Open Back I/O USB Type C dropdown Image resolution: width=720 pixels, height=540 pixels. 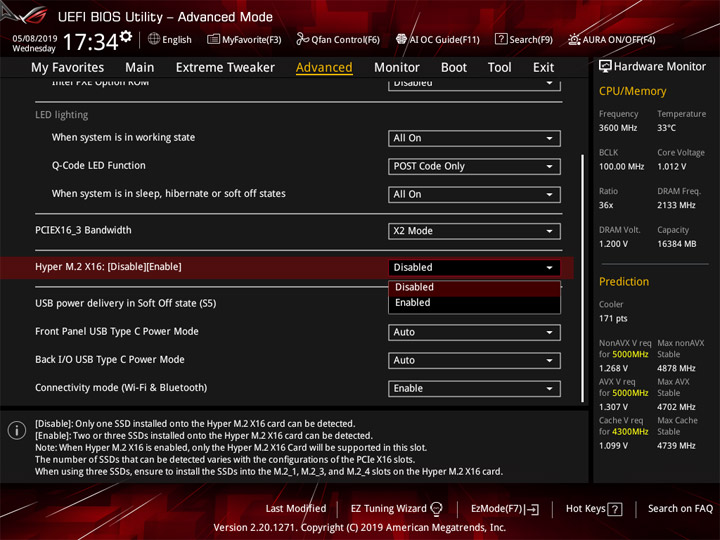click(x=474, y=360)
